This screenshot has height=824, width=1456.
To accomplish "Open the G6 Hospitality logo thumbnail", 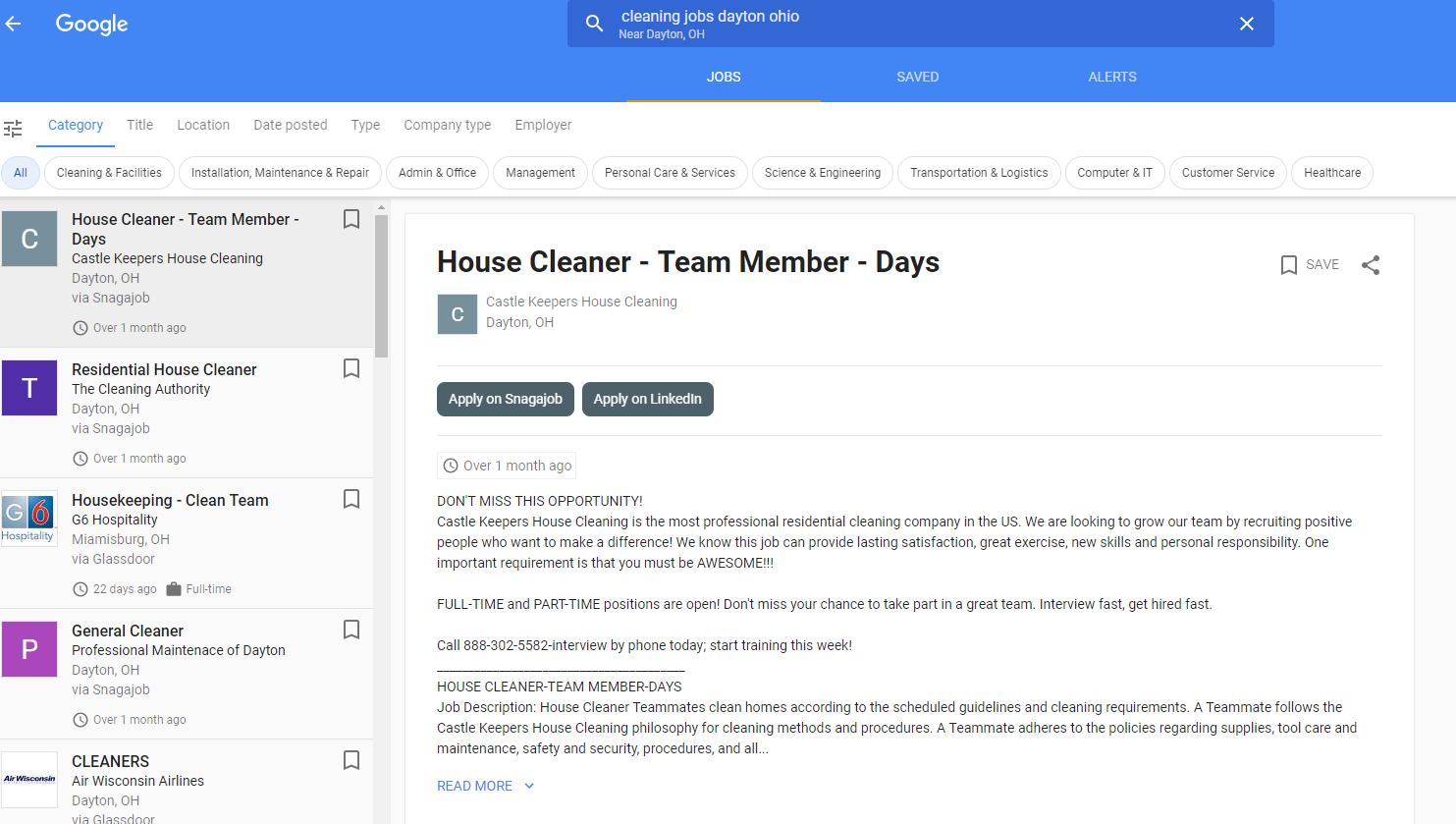I will [x=29, y=519].
